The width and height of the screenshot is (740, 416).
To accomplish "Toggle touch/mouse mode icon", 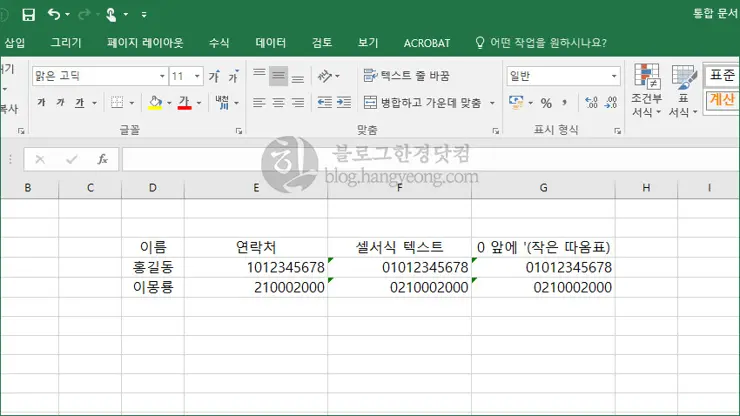I will [111, 15].
